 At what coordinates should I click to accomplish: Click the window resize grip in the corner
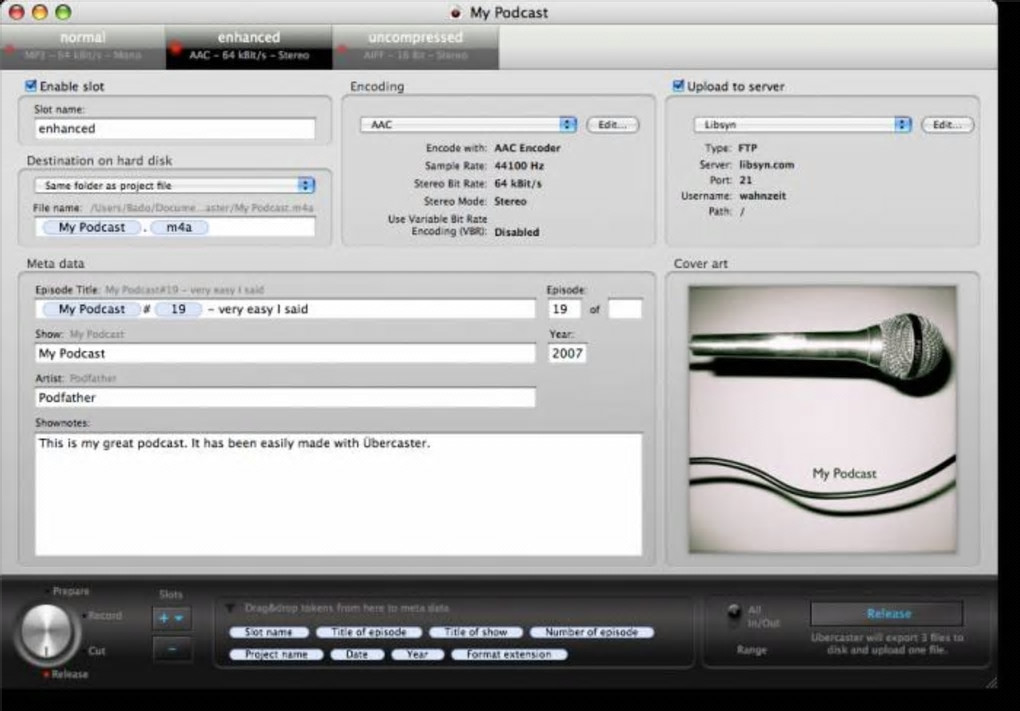tap(991, 682)
